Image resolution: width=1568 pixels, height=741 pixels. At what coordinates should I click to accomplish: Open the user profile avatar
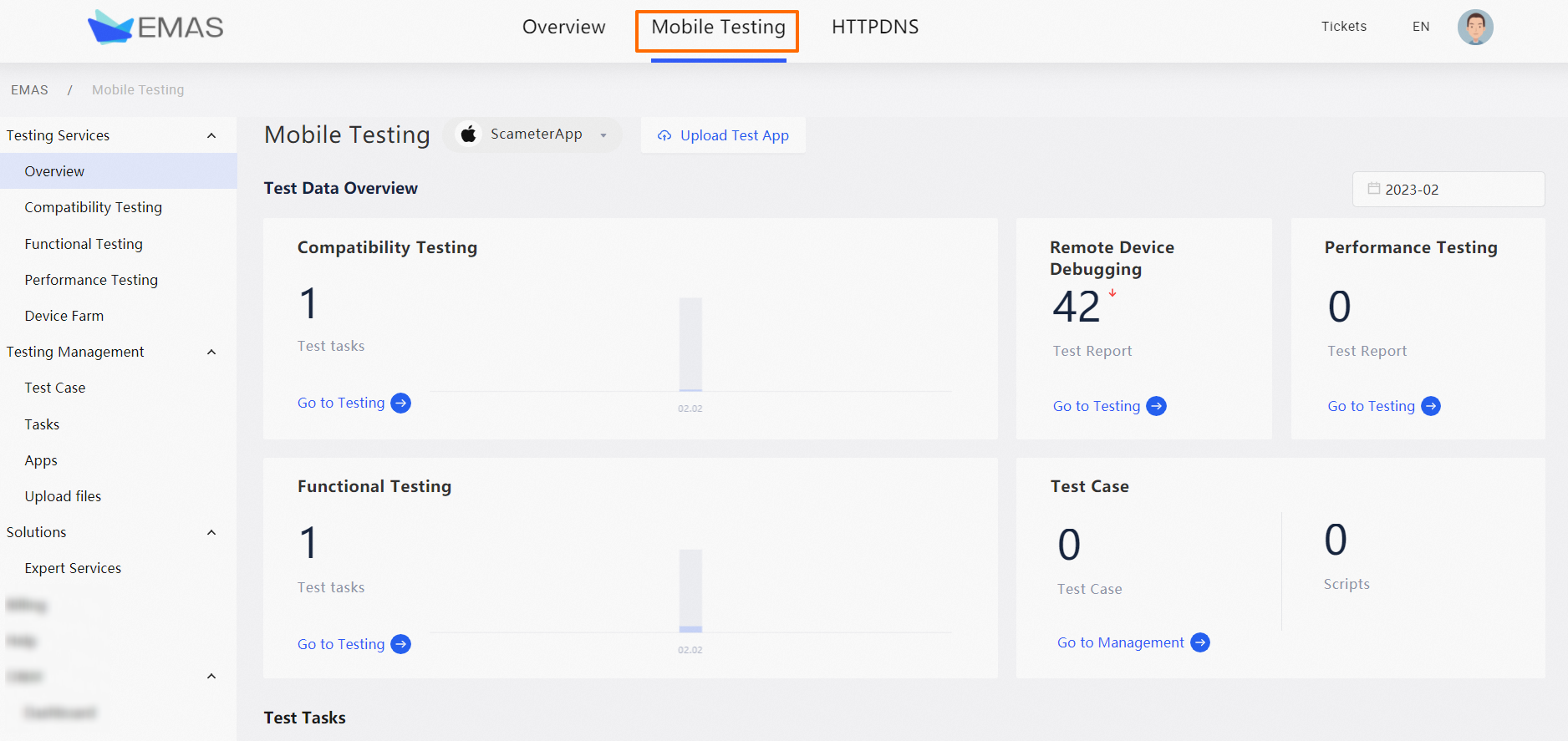1475,28
